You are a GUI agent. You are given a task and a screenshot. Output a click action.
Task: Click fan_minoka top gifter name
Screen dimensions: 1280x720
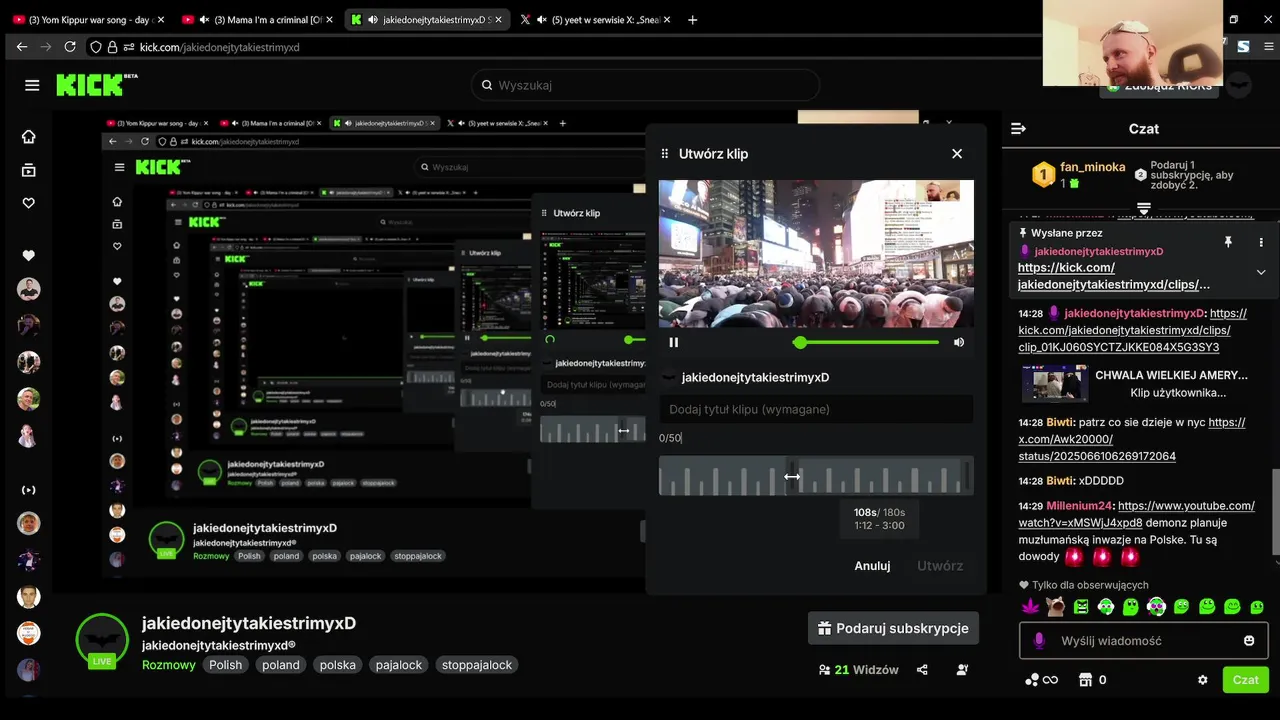click(x=1093, y=167)
